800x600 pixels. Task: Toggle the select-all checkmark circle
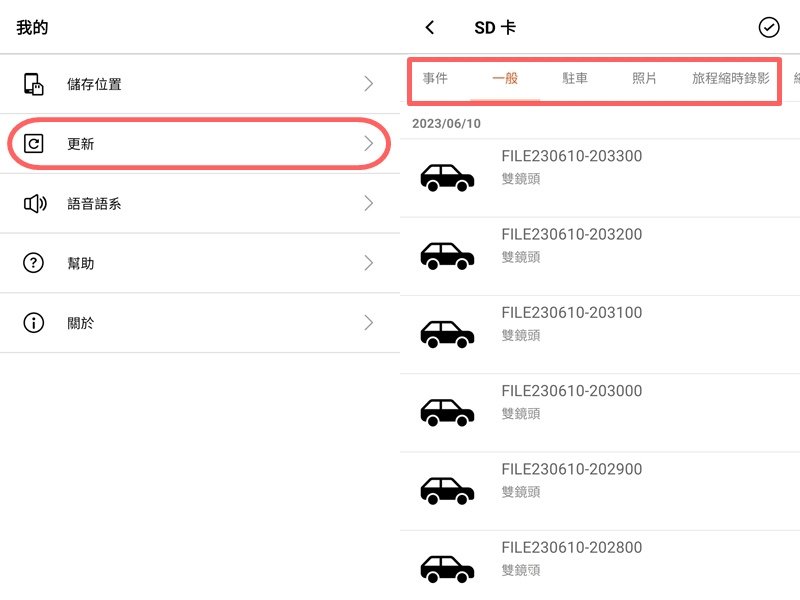click(x=769, y=28)
